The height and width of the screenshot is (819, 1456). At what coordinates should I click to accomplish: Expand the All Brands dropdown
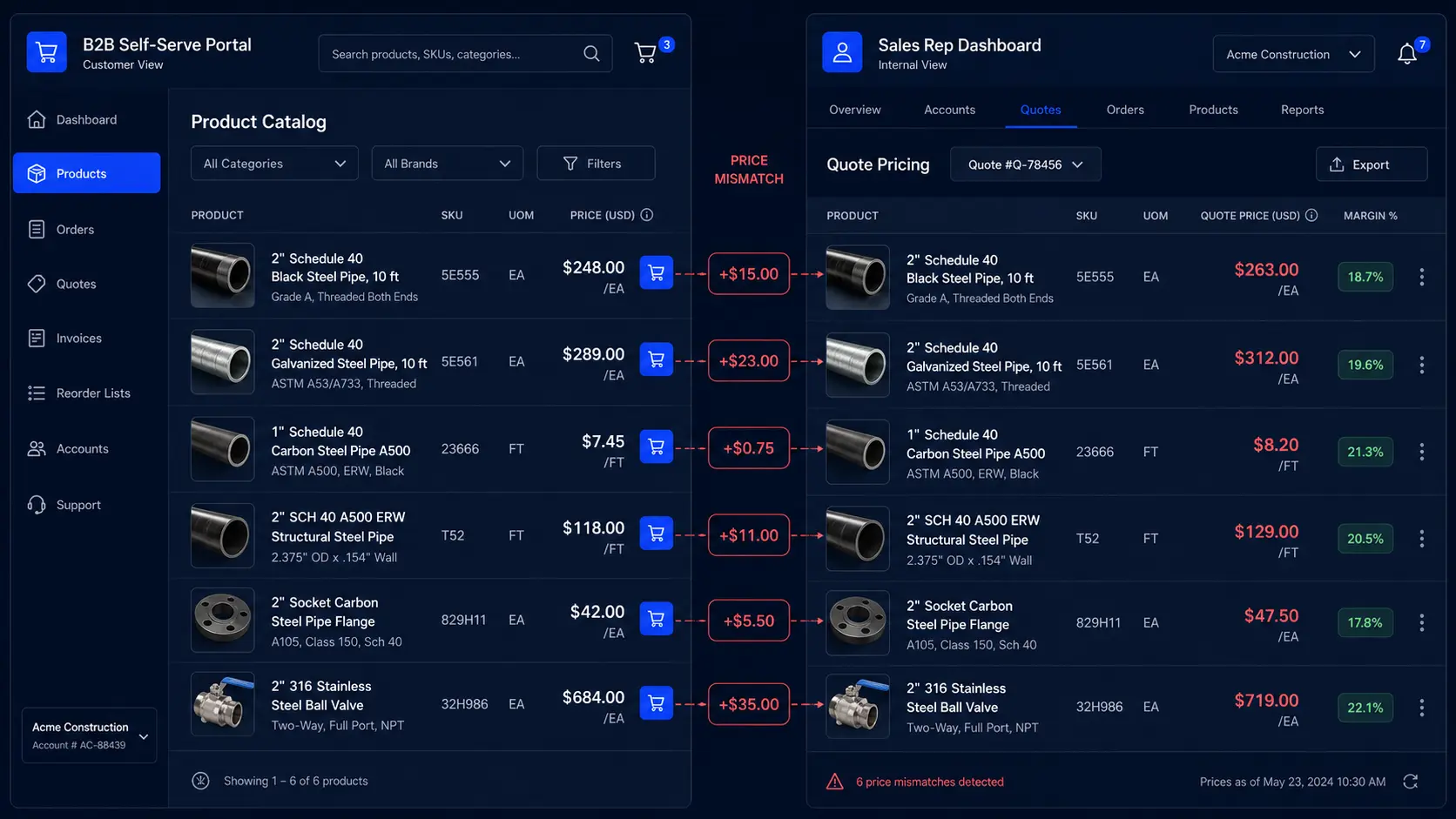point(447,164)
